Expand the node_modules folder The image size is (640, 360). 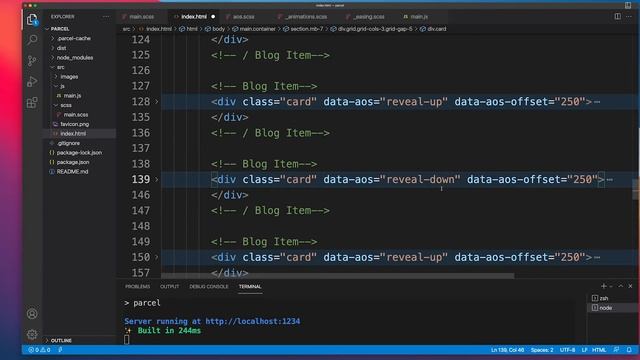tap(53, 58)
